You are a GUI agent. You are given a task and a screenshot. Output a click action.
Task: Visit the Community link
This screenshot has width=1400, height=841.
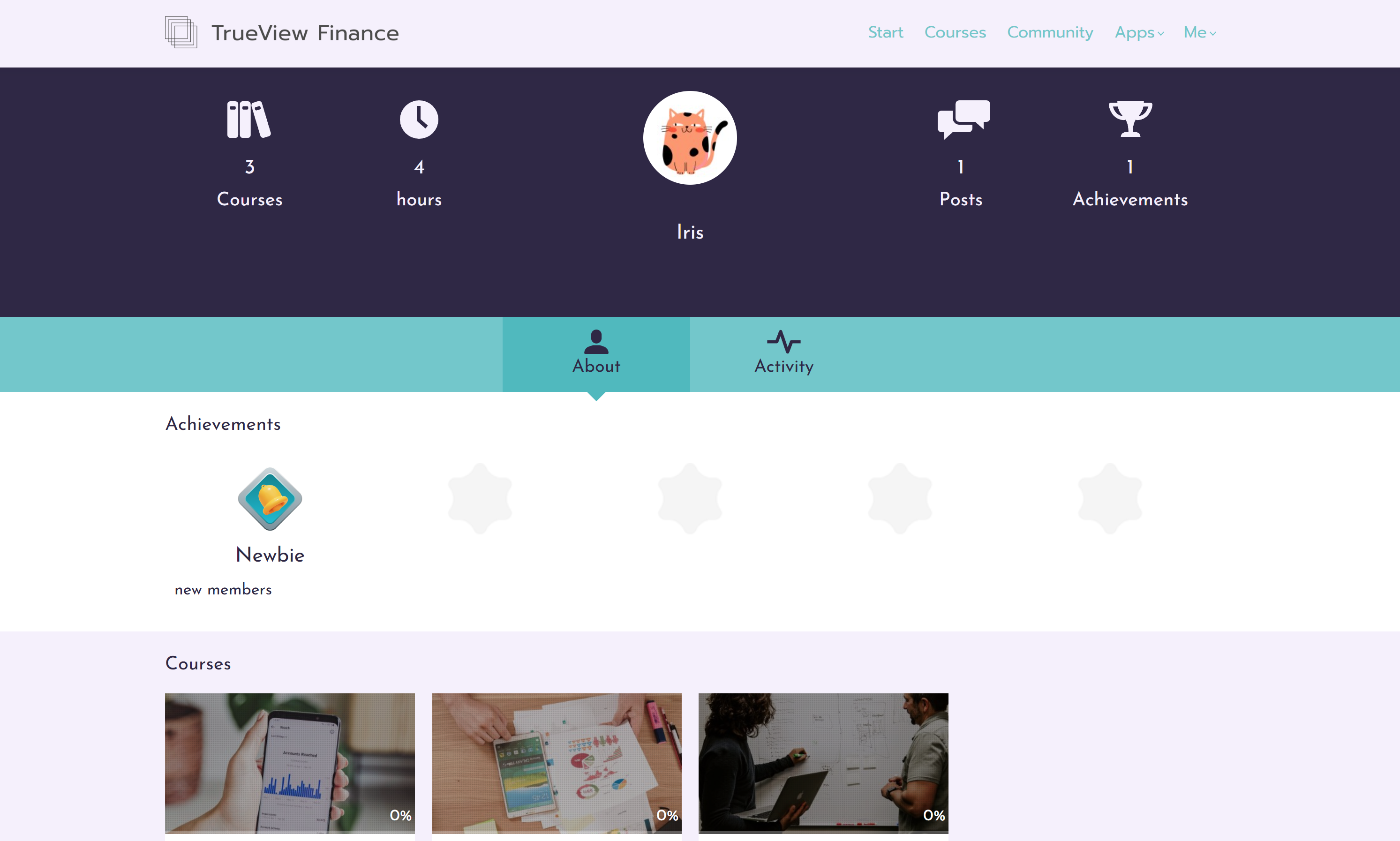click(x=1050, y=33)
